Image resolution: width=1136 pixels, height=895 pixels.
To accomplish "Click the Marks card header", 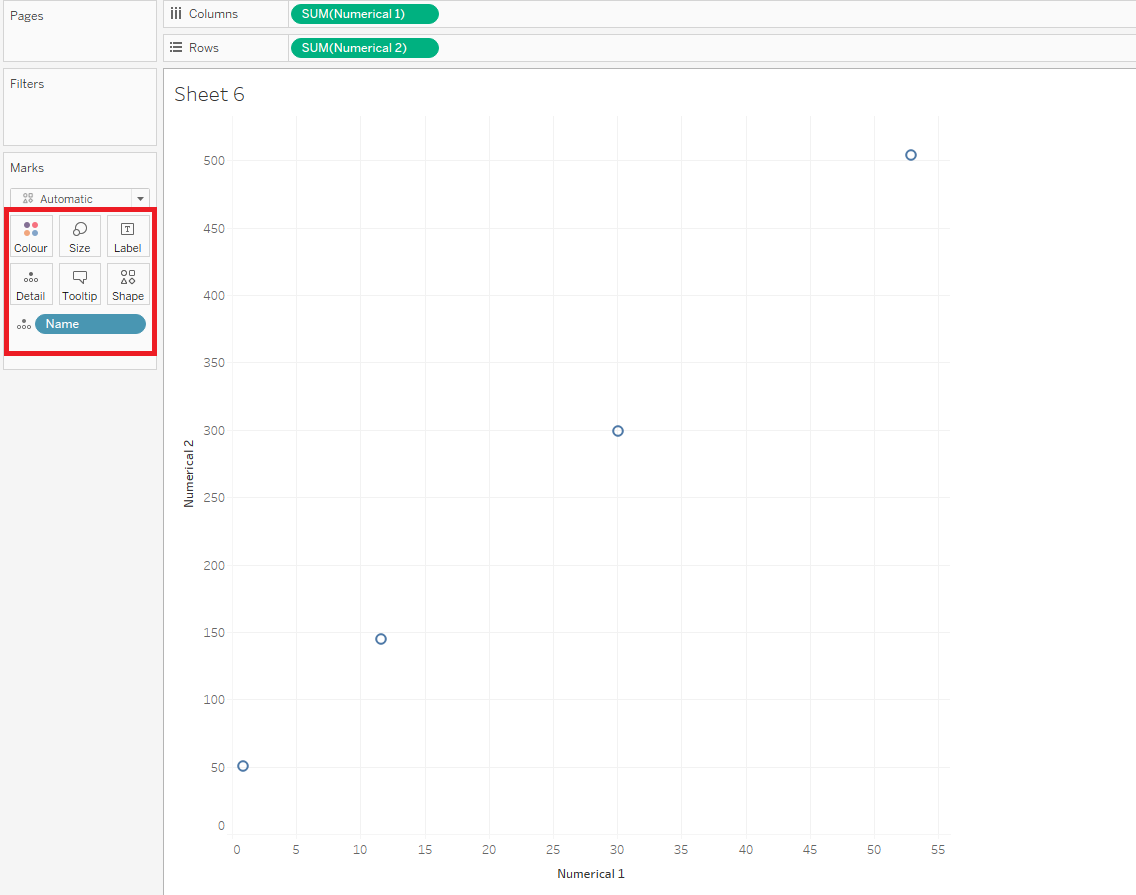I will (27, 168).
